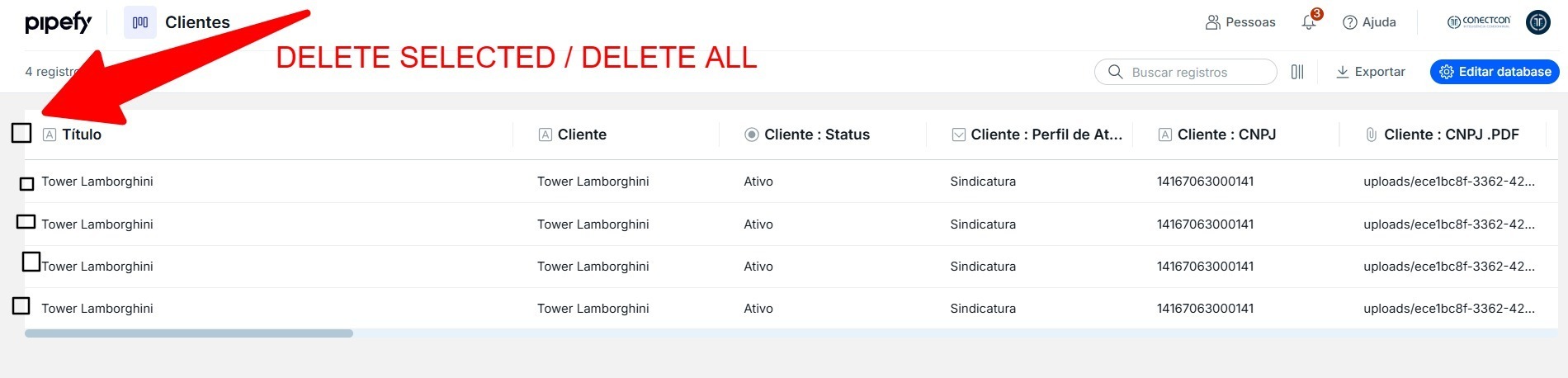Click the Cliente : CNPJ .PDF attachment icon

1371,135
